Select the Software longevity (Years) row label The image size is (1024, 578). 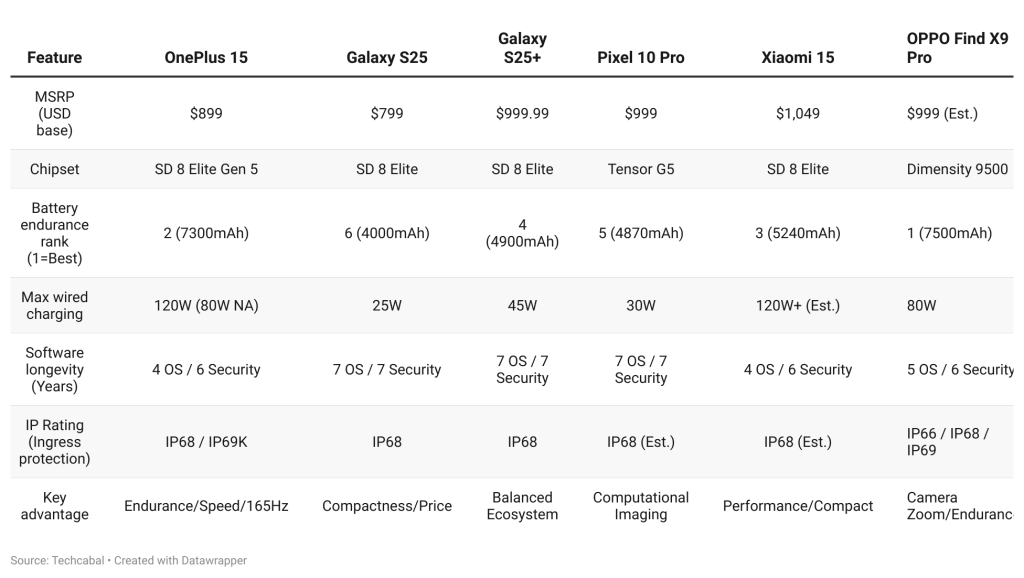click(x=54, y=369)
